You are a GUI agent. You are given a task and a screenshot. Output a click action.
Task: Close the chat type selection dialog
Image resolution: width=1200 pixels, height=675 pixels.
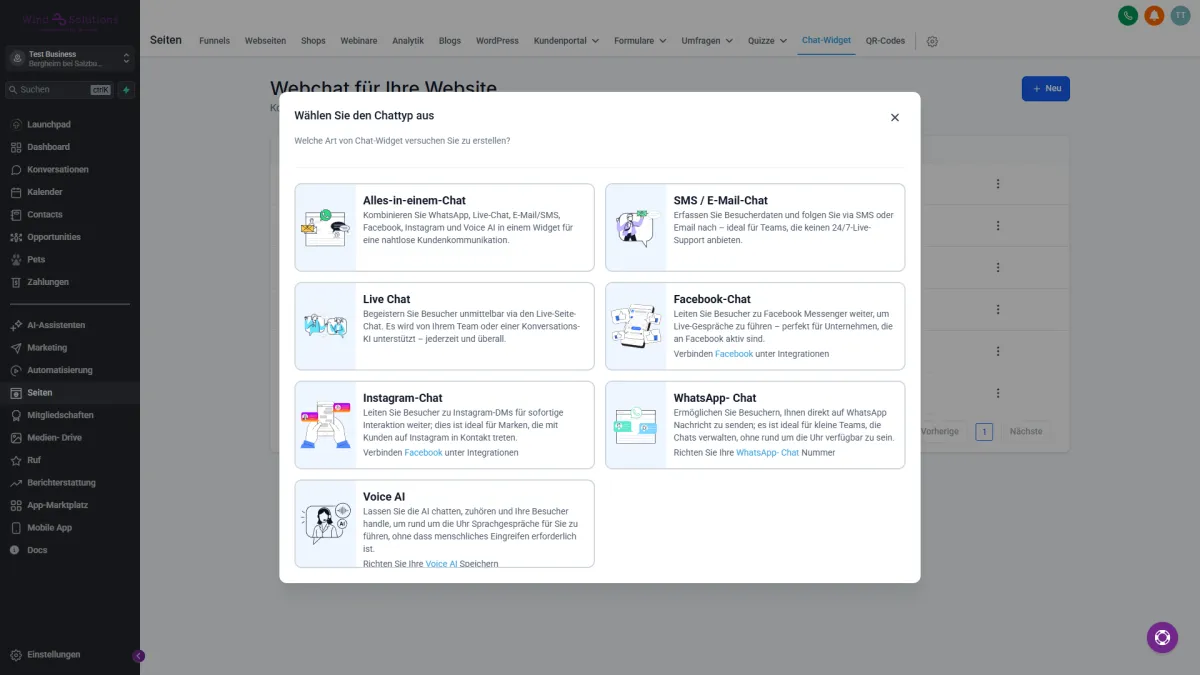coord(895,117)
